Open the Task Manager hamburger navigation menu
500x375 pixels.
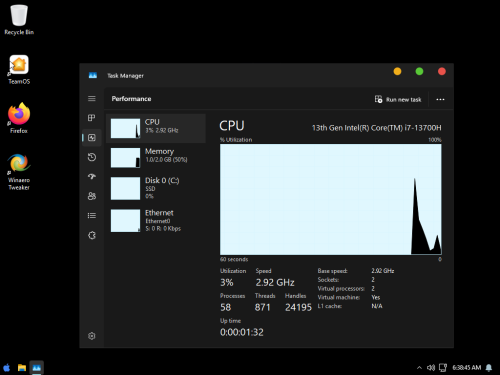pyautogui.click(x=92, y=99)
